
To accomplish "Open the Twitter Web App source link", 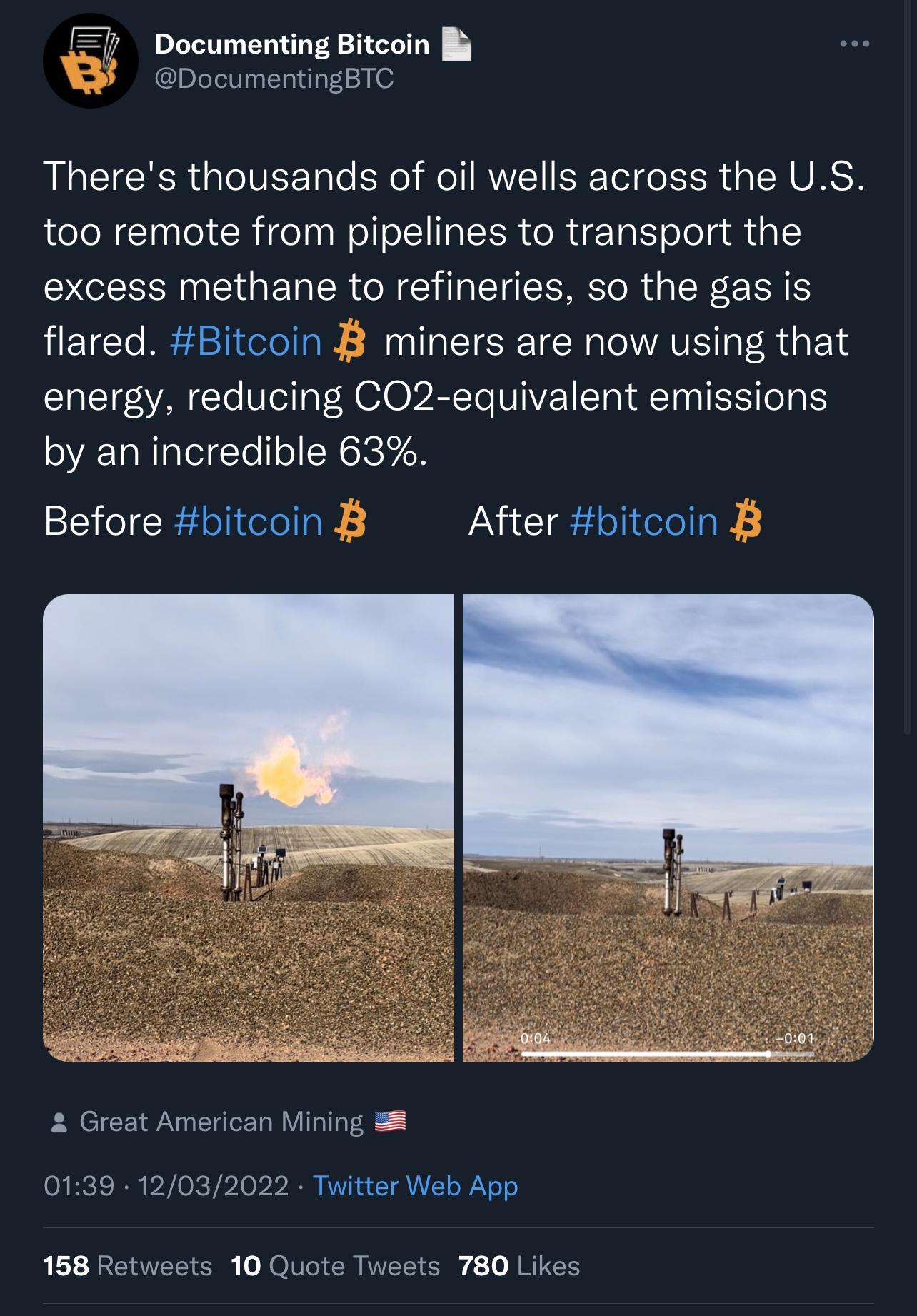I will [416, 1186].
